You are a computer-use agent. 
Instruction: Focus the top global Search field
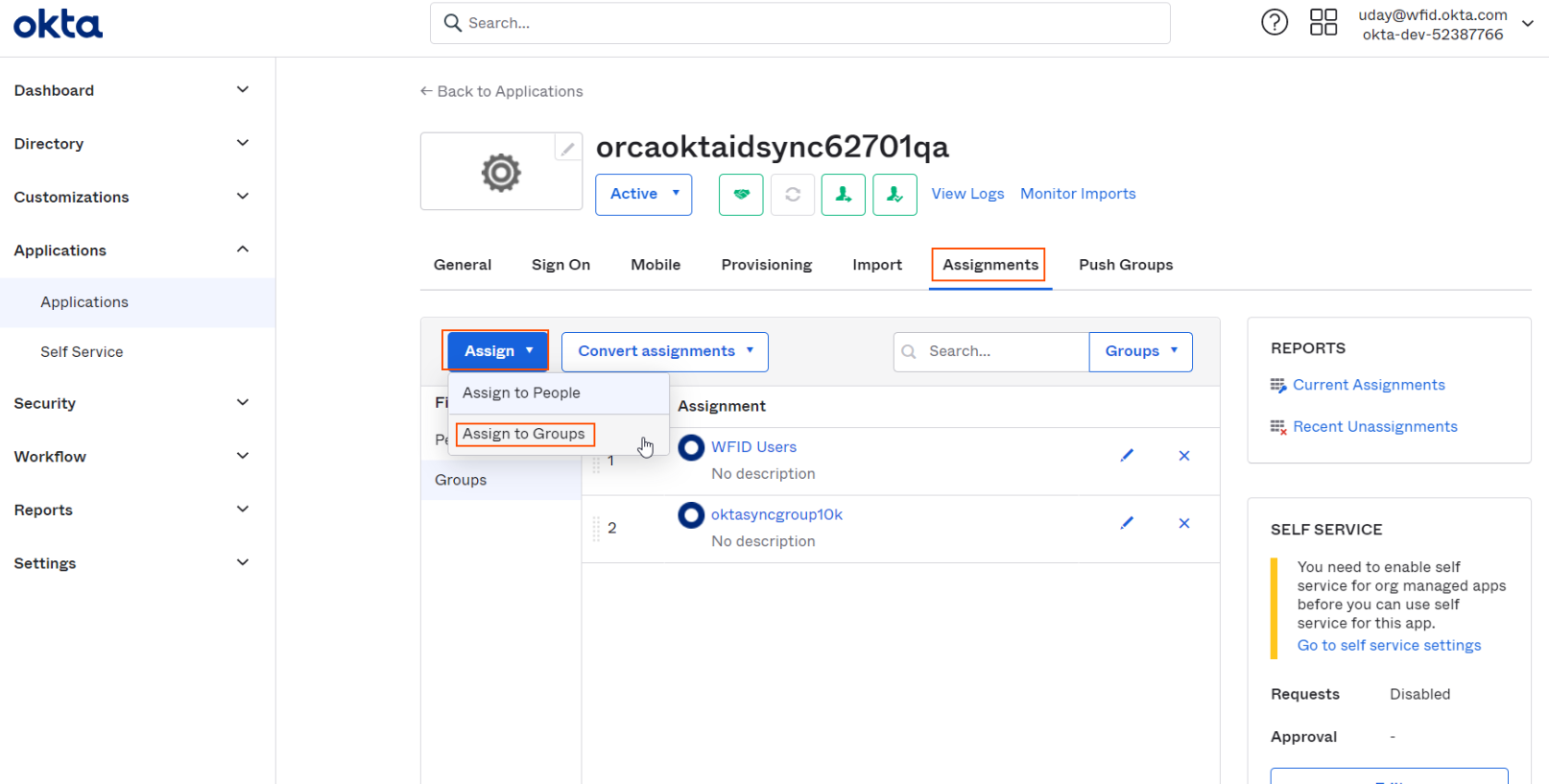pos(800,23)
